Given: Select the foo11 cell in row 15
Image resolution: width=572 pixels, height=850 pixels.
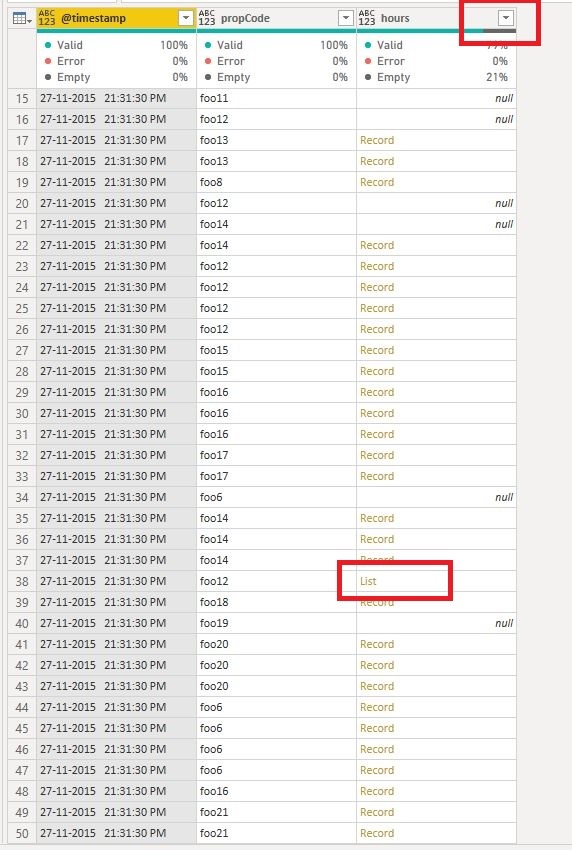Looking at the screenshot, I should [x=276, y=98].
